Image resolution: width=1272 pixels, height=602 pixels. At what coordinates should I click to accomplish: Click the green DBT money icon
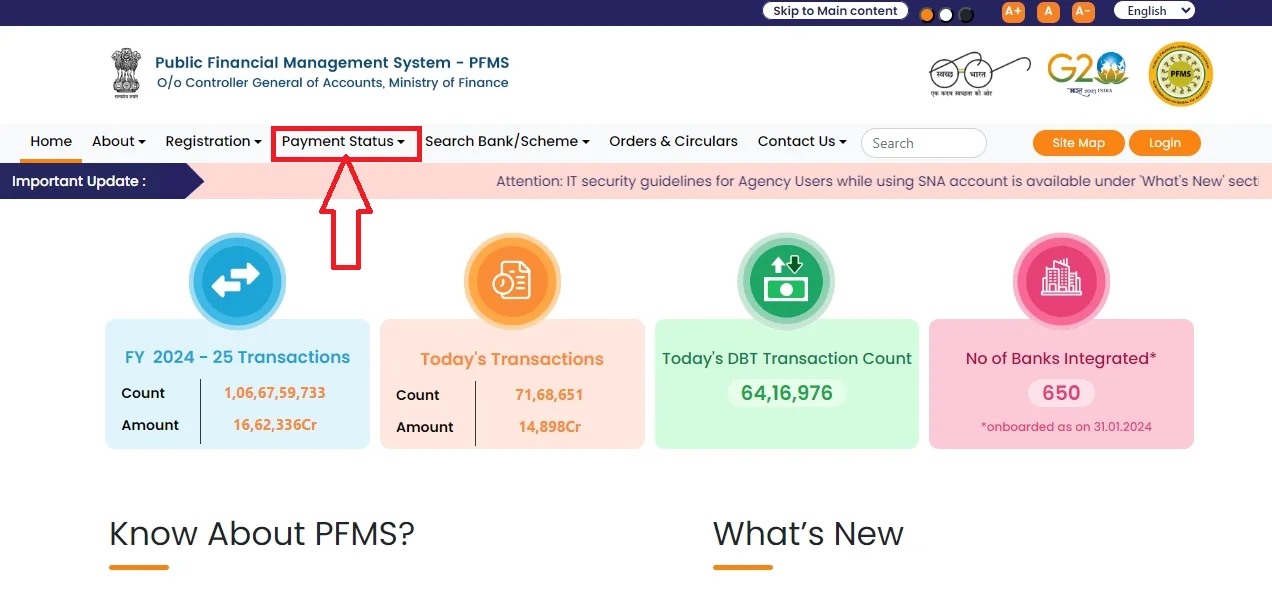click(785, 280)
